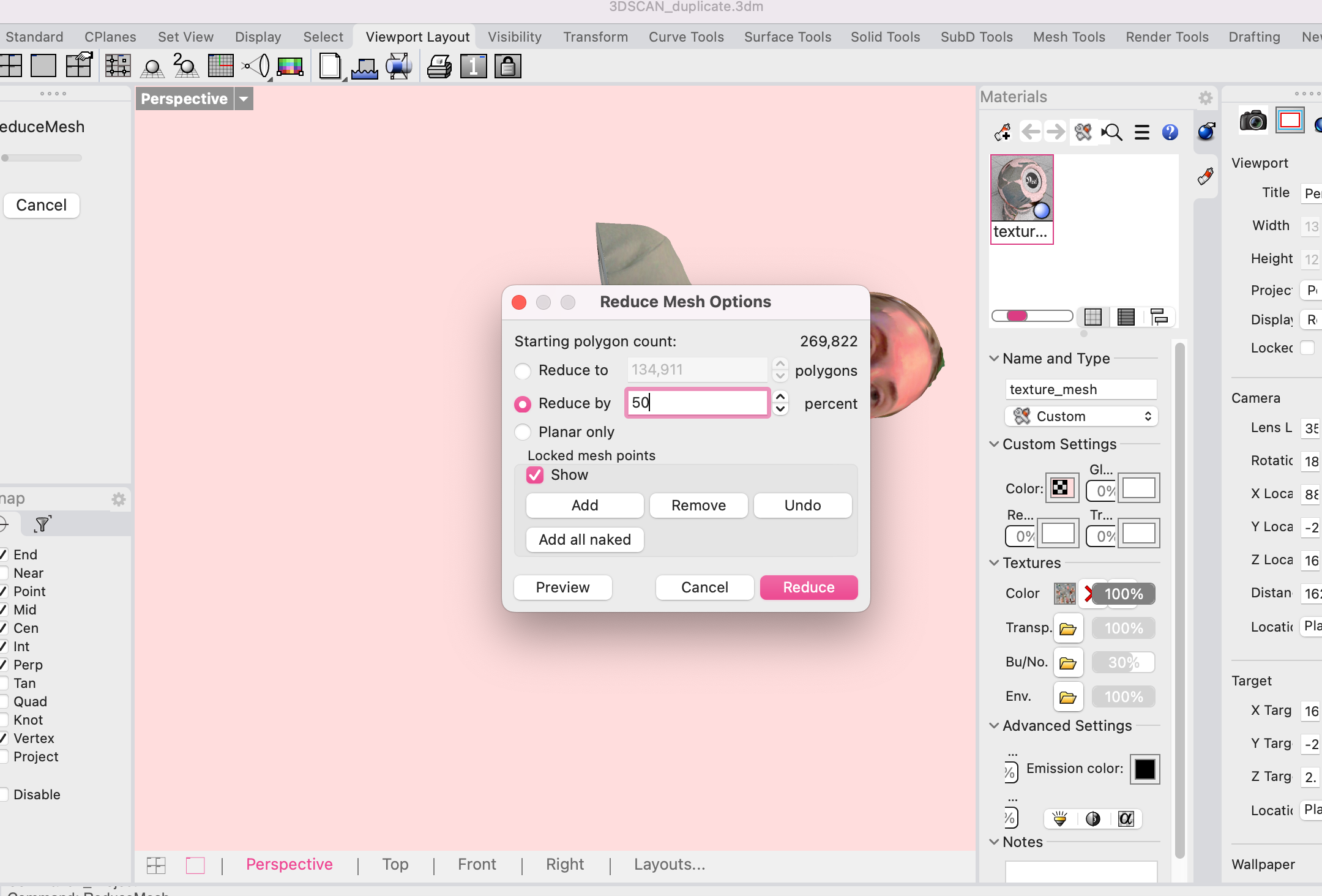The width and height of the screenshot is (1322, 896).
Task: Click the pink Reduce button
Action: point(809,587)
